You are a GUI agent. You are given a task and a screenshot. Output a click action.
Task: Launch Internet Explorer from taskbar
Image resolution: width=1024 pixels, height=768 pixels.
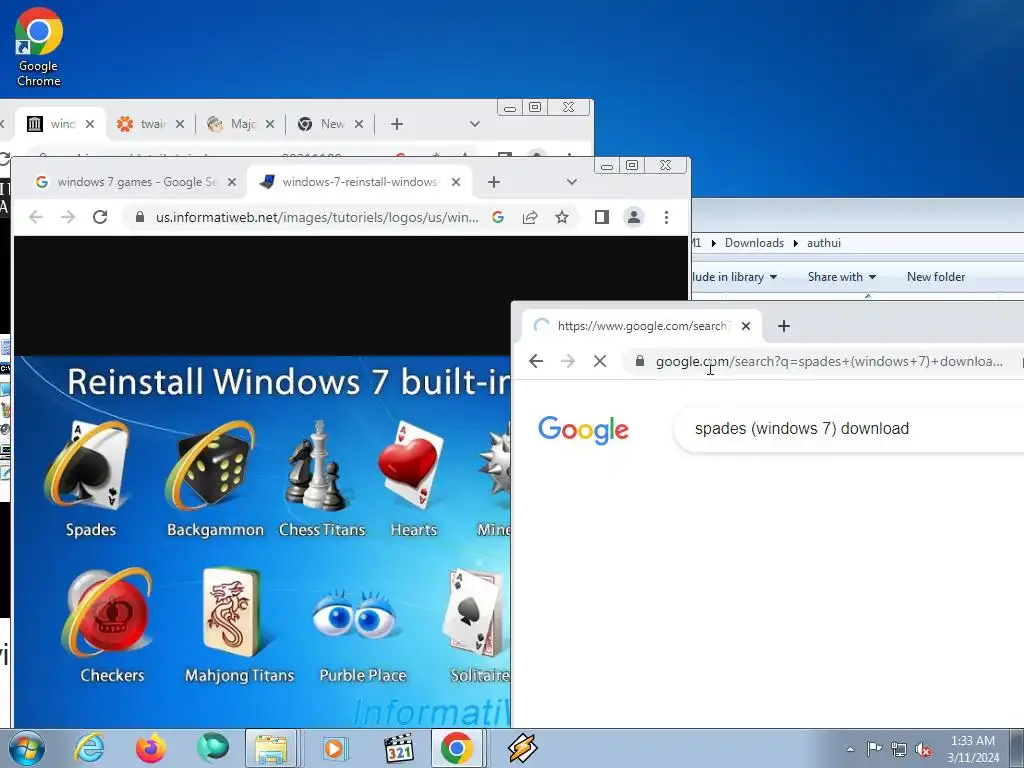pos(89,748)
